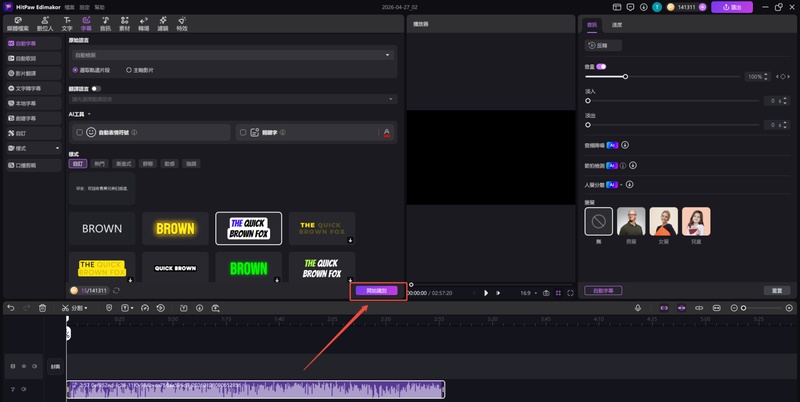The image size is (800, 402).
Task: Open the 特效 effects tab
Action: (x=182, y=24)
